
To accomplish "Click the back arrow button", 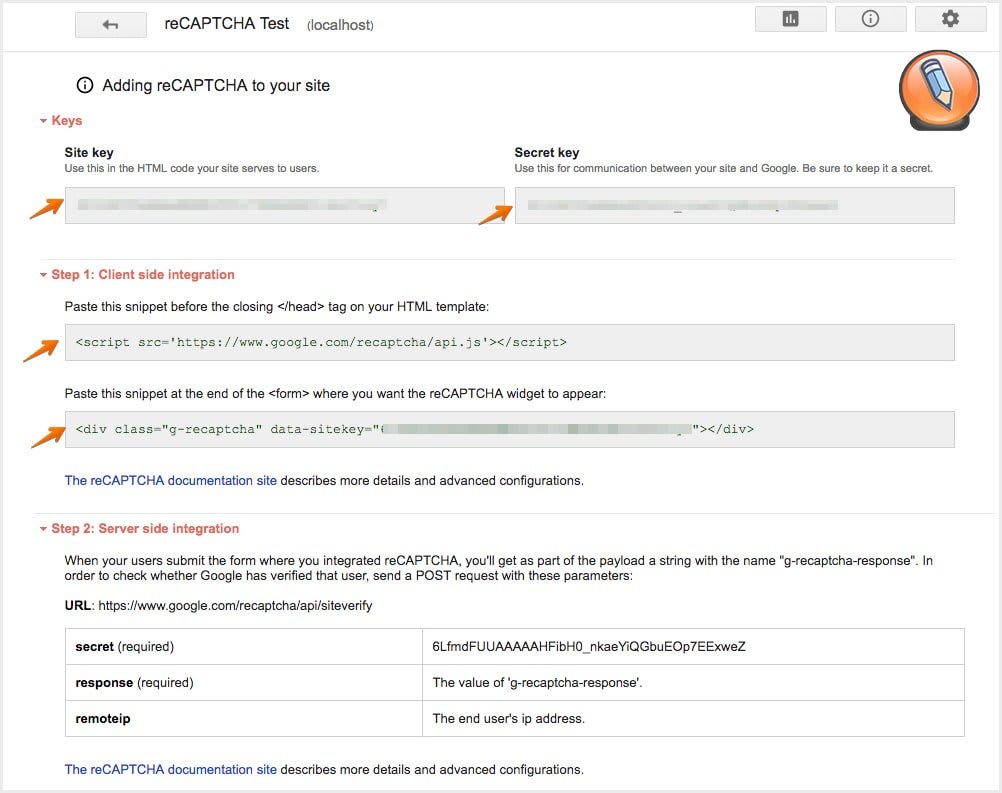I will coord(111,25).
